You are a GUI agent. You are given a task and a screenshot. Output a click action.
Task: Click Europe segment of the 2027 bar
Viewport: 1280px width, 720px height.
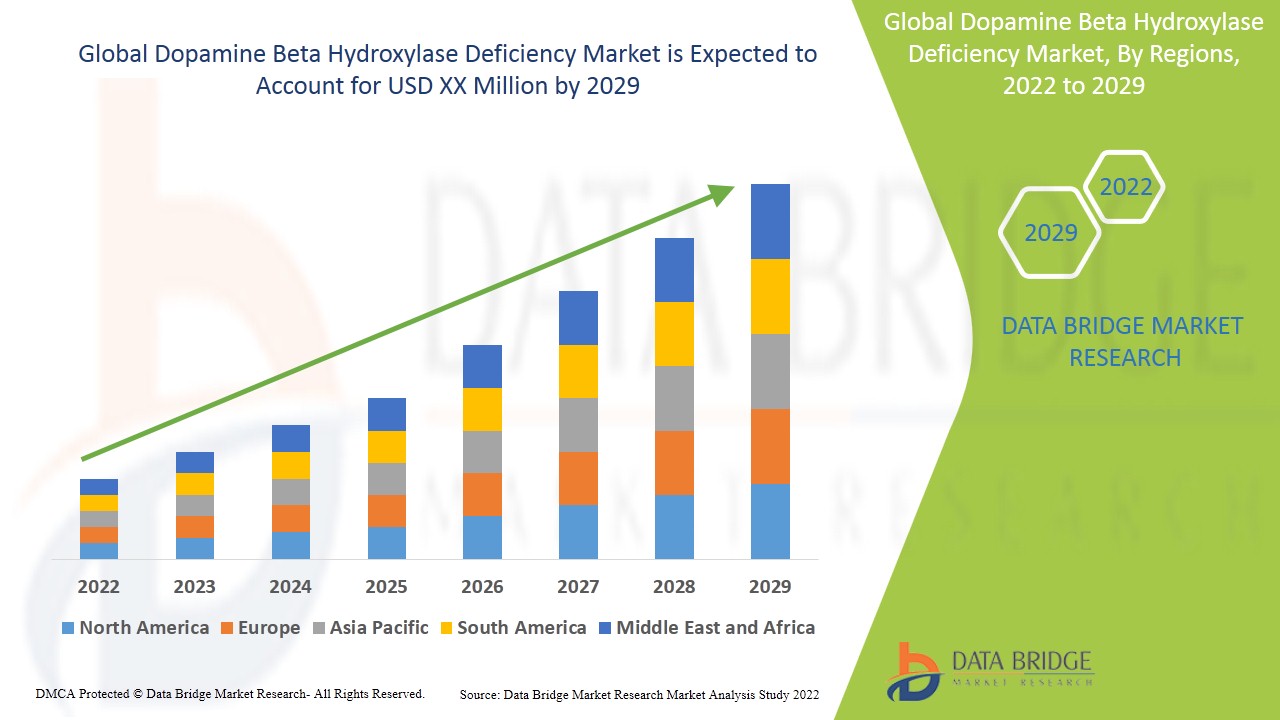[x=578, y=478]
